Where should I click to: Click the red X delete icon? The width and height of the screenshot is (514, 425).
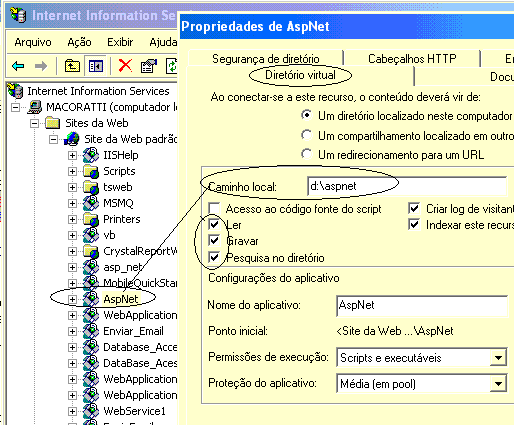pos(125,66)
